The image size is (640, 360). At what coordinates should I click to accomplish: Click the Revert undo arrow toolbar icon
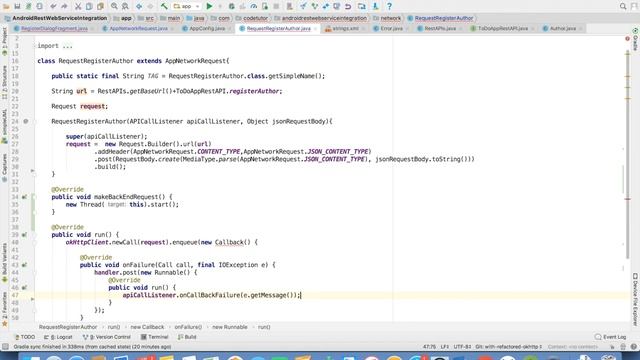point(348,6)
